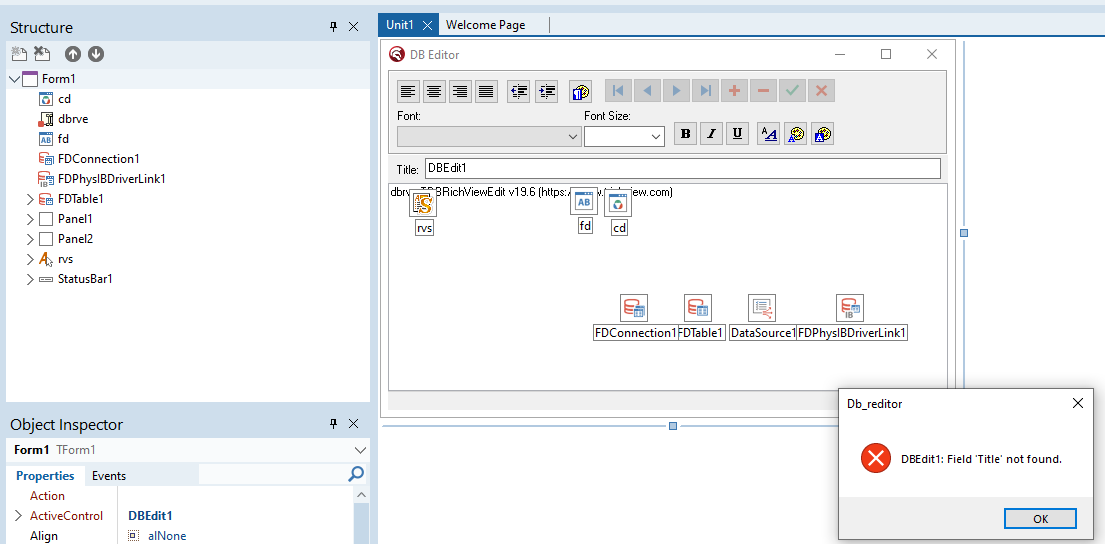
Task: Expand the rvs tree node
Action: tap(30, 259)
